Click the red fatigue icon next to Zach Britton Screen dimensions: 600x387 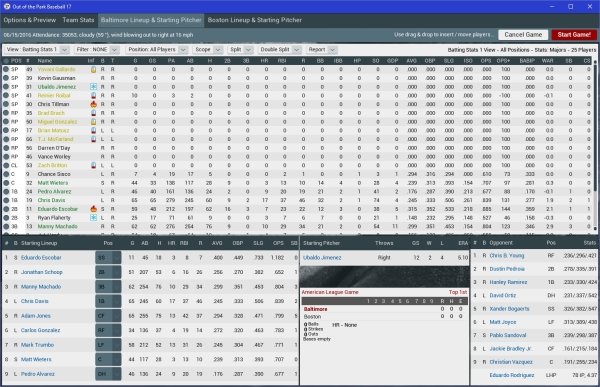[93, 165]
